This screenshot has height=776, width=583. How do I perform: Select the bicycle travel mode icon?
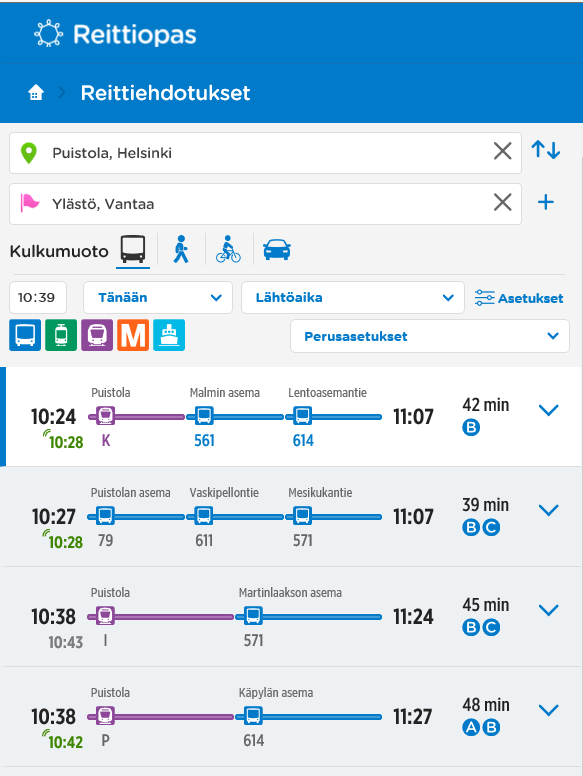point(228,249)
